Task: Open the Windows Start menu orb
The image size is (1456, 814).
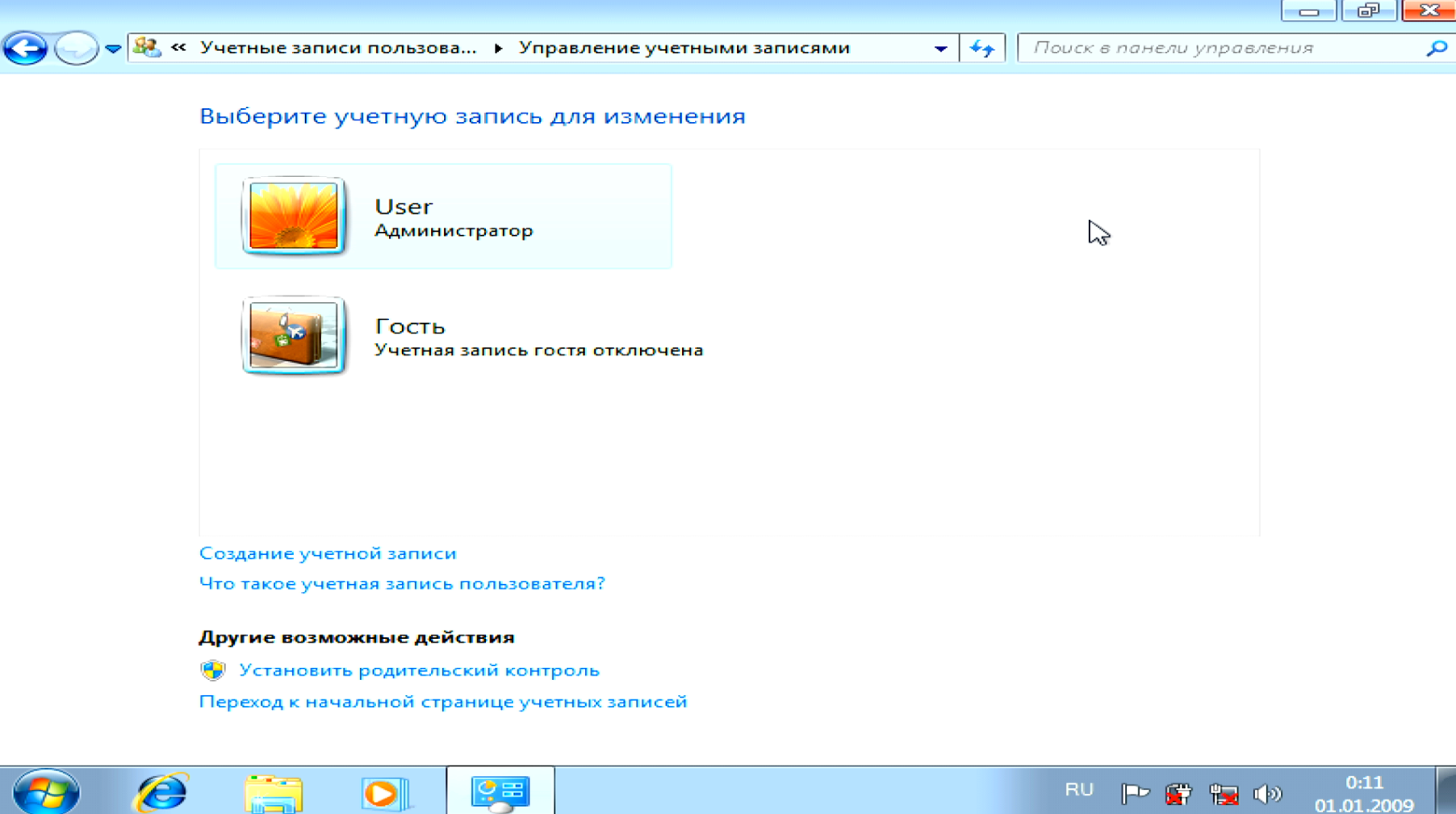Action: click(46, 792)
